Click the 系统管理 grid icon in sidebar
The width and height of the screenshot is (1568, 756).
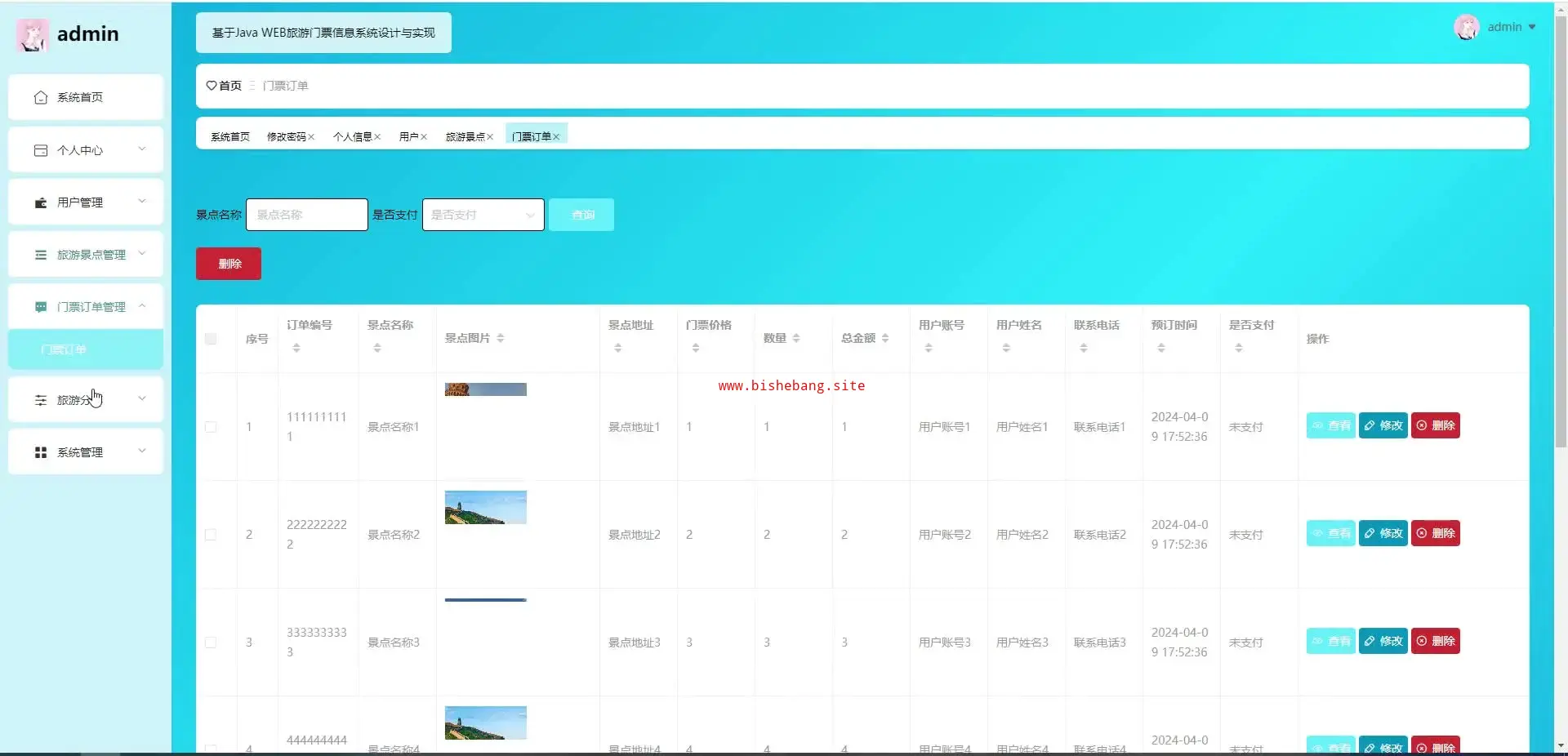point(41,452)
